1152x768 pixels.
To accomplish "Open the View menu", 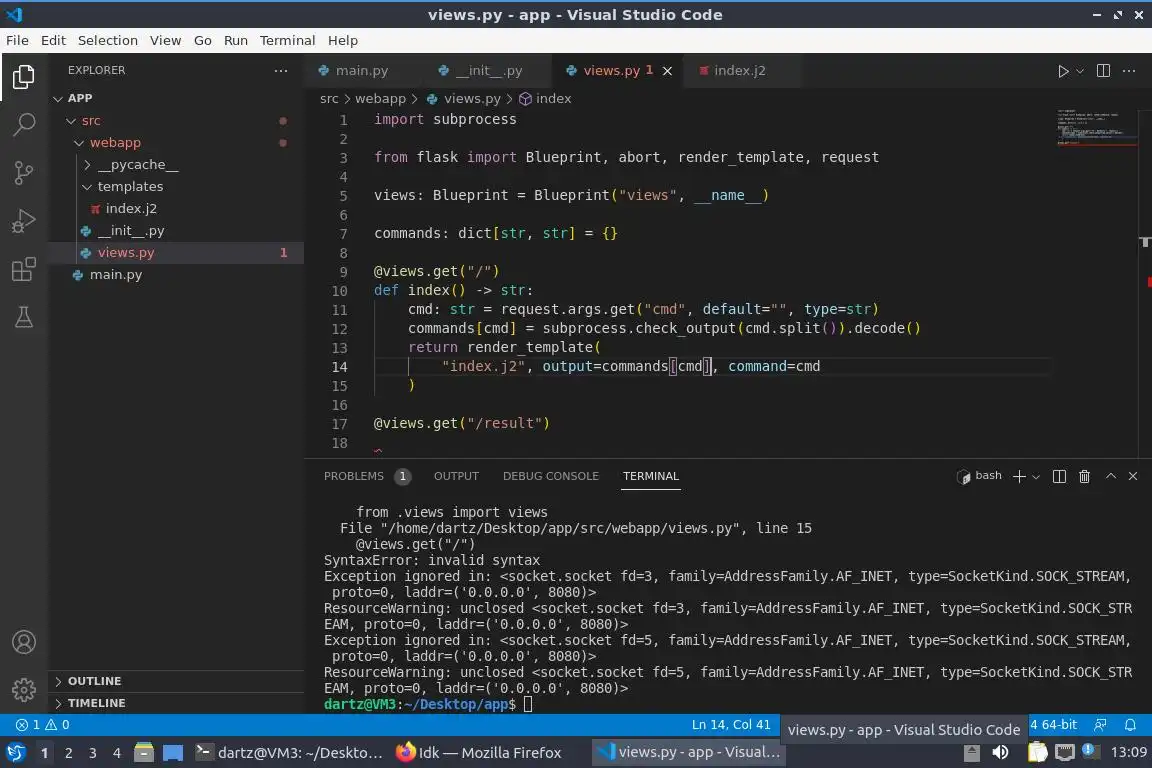I will pos(165,40).
